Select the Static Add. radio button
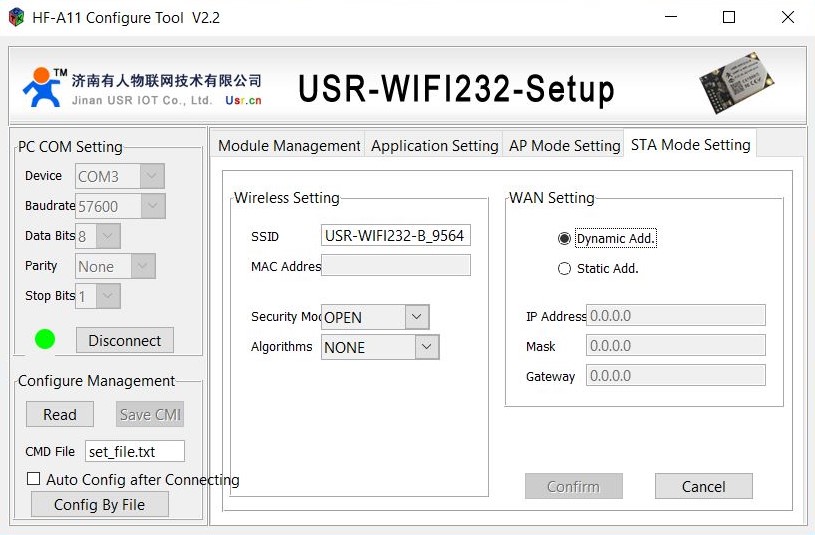 click(564, 269)
